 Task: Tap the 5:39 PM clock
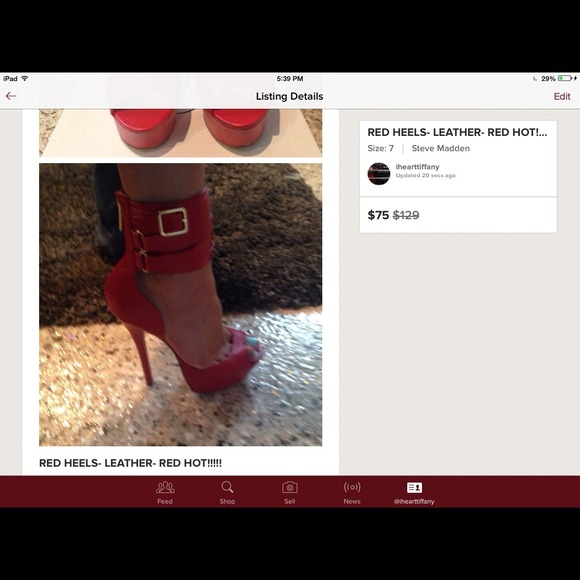[x=290, y=78]
